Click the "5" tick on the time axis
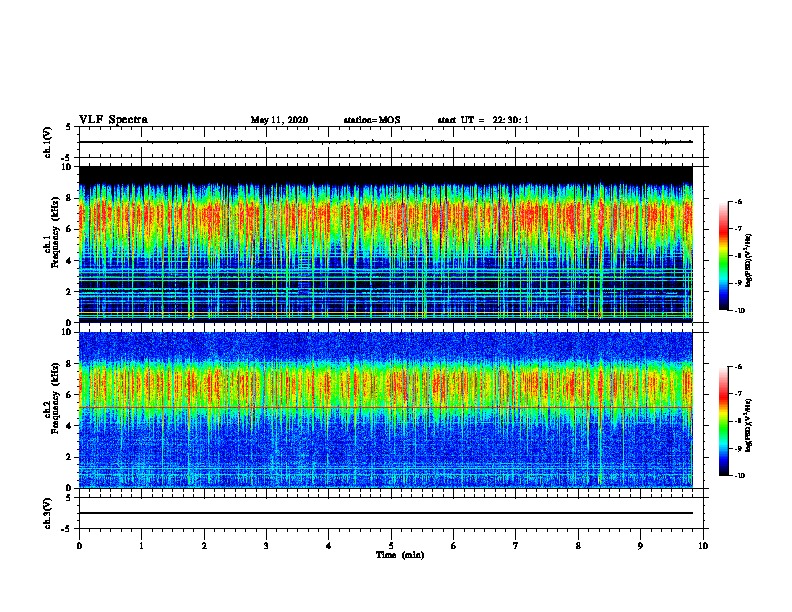The width and height of the screenshot is (792, 612). tap(391, 546)
